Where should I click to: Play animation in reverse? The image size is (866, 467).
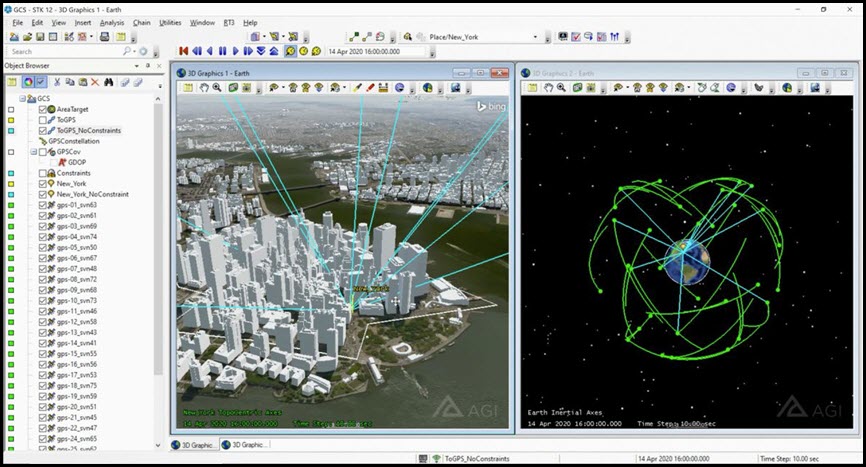210,51
